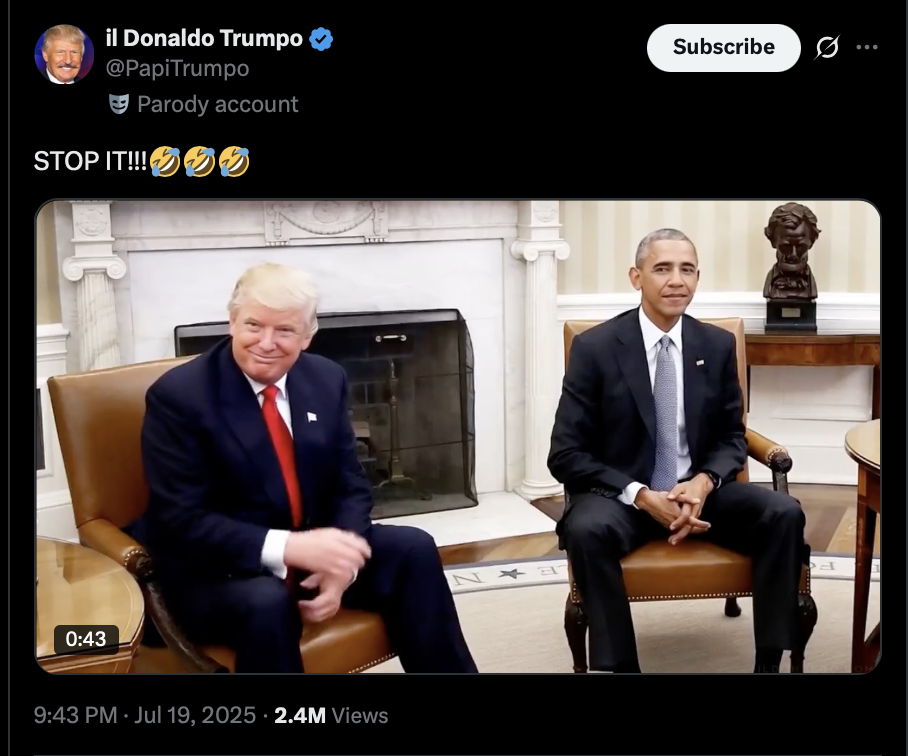Subscribe to the @PapiTrumpo account
908x756 pixels.
pos(723,47)
